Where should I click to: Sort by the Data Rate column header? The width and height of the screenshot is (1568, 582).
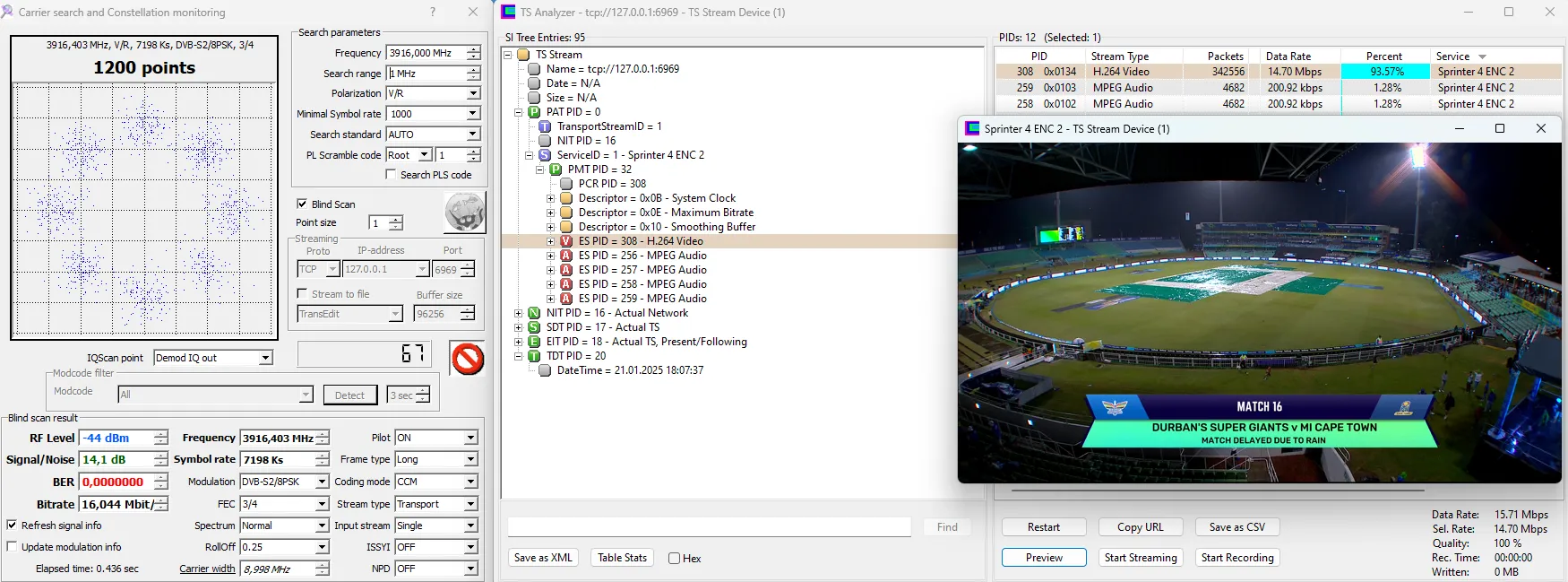pyautogui.click(x=1288, y=56)
